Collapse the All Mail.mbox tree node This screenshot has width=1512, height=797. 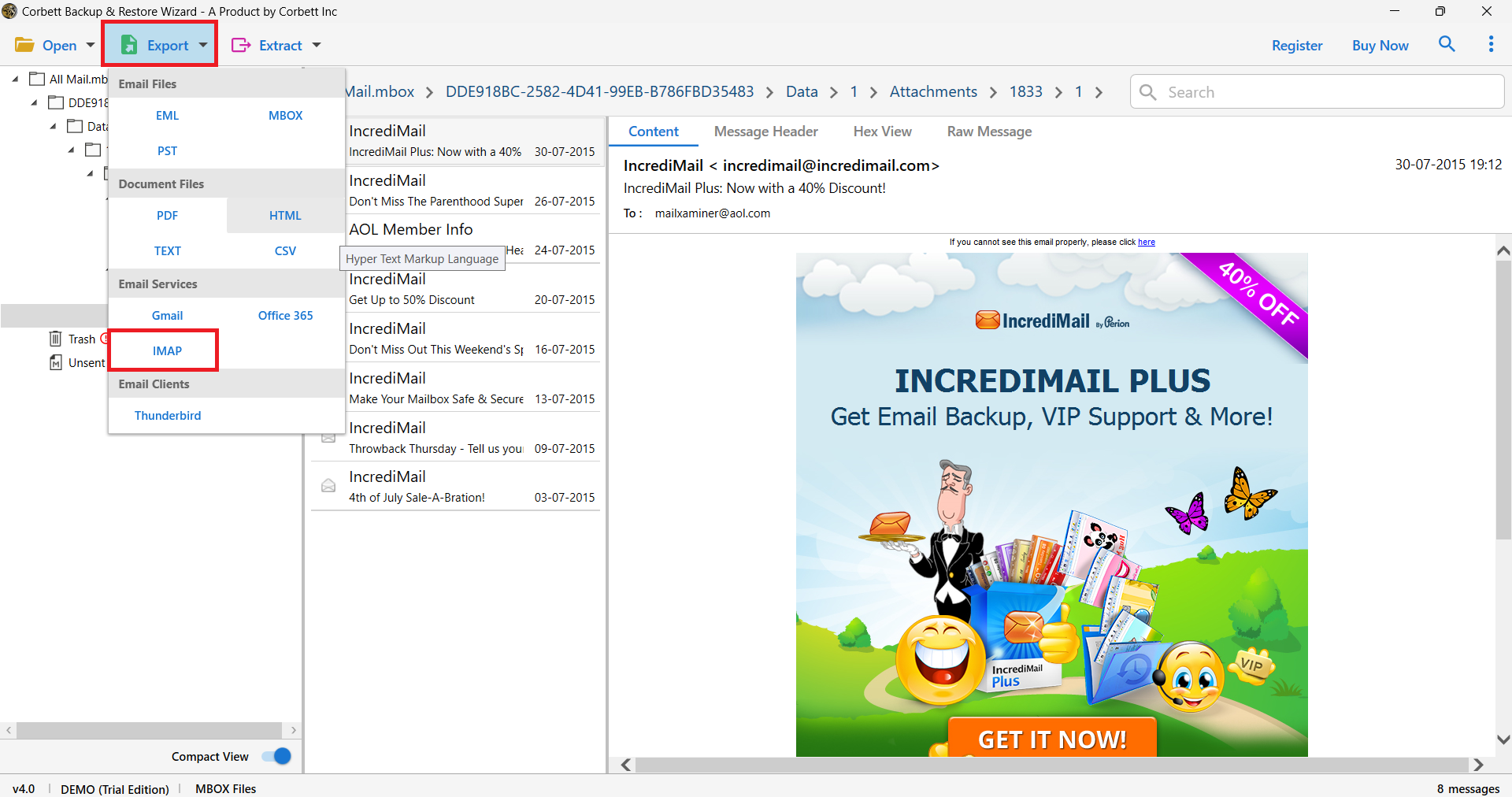point(15,79)
